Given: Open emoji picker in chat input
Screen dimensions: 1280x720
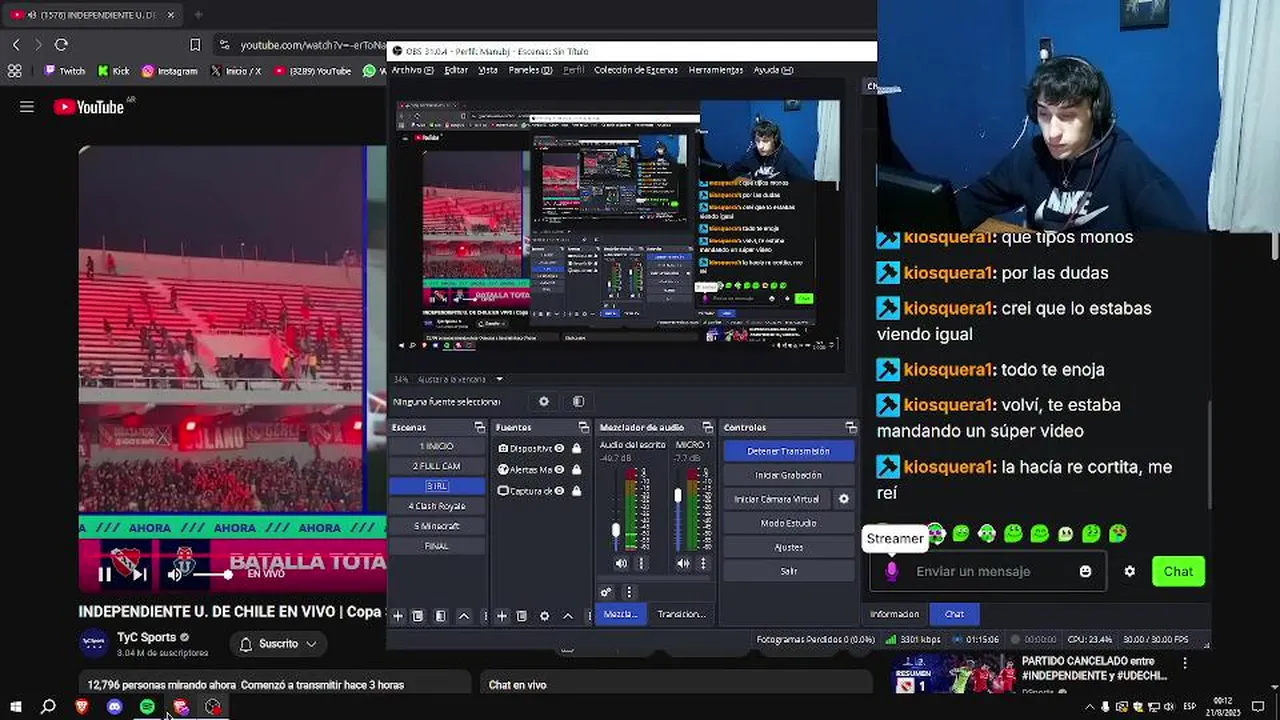Looking at the screenshot, I should click(x=1085, y=571).
